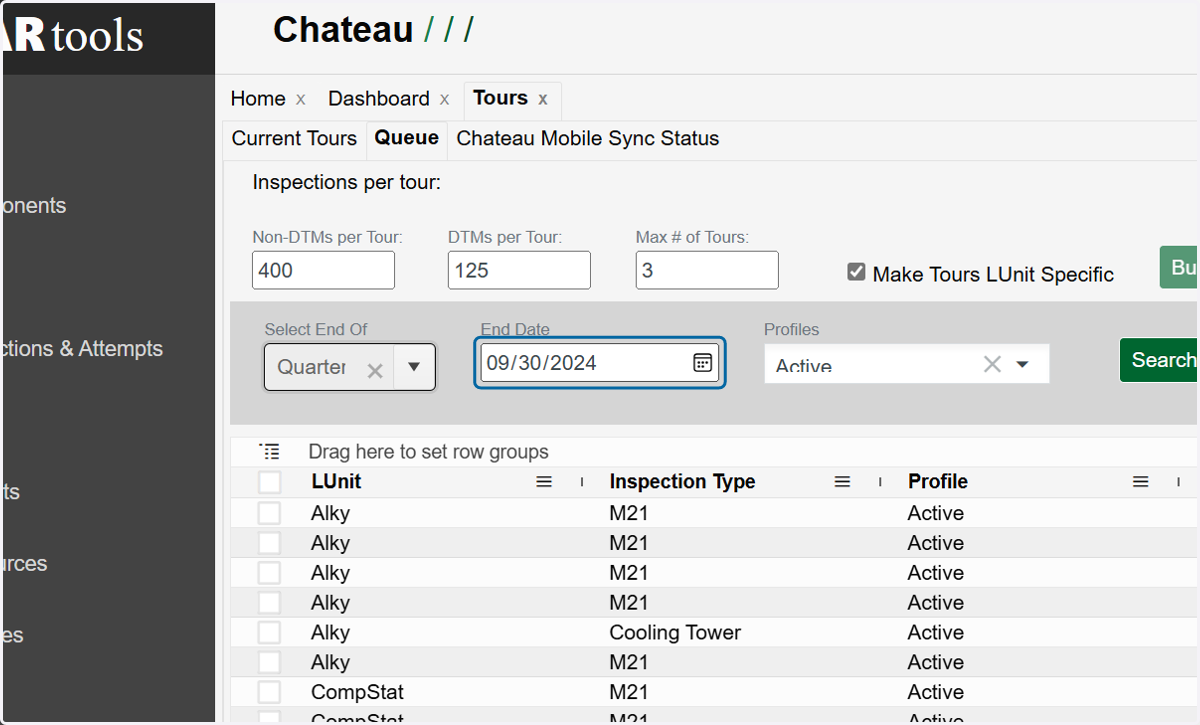Close the Home tab with its x
1200x725 pixels.
pos(300,99)
